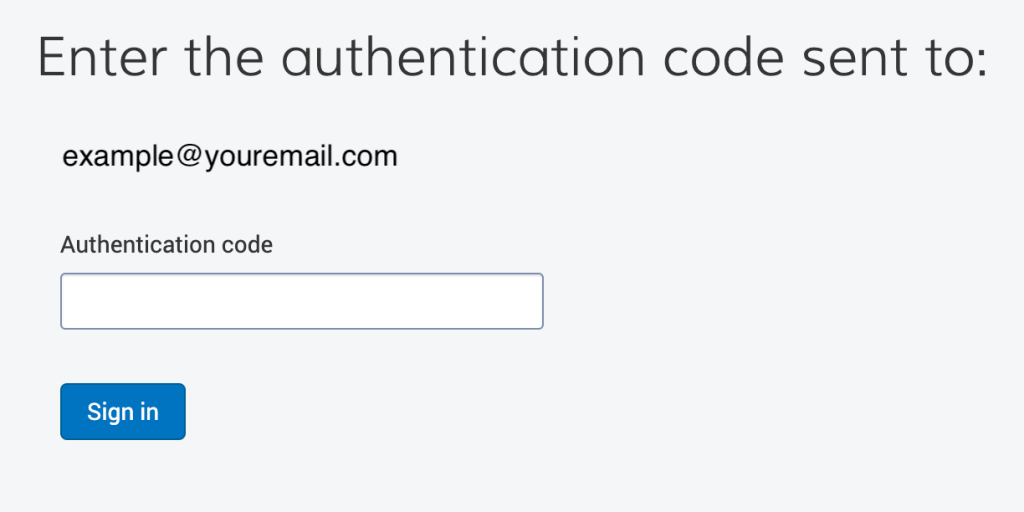Select the example@youremail.com address text
1024x512 pixels.
[230, 157]
